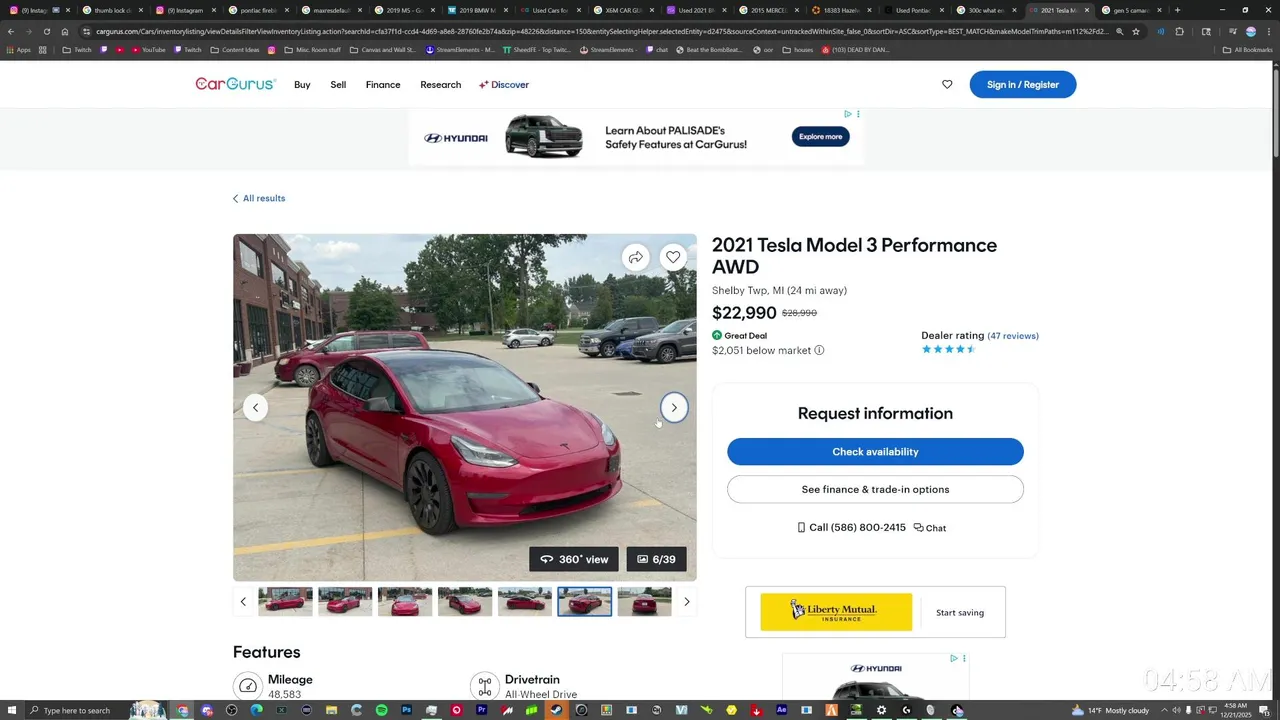Image resolution: width=1280 pixels, height=720 pixels.
Task: Open Misc. Room stuff bookmark folder
Action: pos(312,49)
